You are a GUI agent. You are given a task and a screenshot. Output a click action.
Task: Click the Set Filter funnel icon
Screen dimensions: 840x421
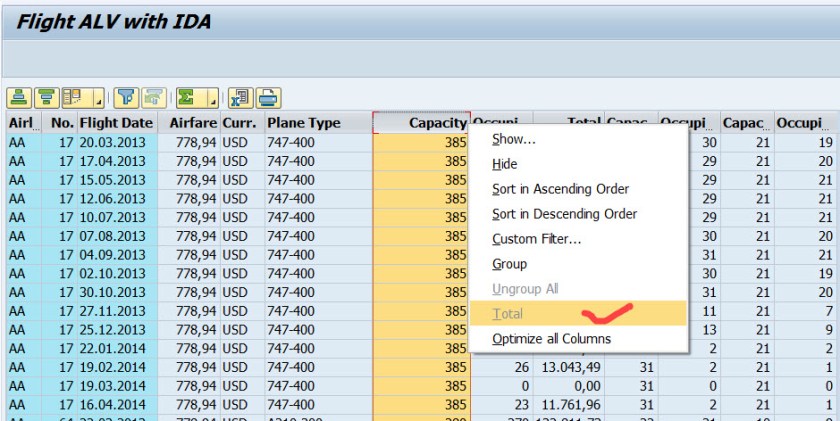(x=126, y=98)
